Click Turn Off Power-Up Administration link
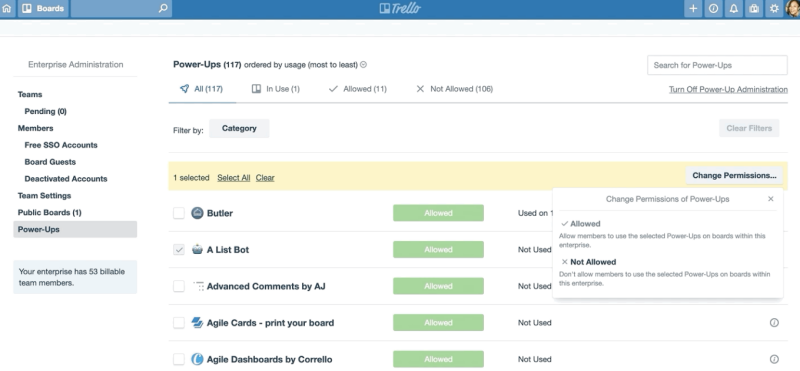Screen dimensions: 800x371 pyautogui.click(x=728, y=89)
